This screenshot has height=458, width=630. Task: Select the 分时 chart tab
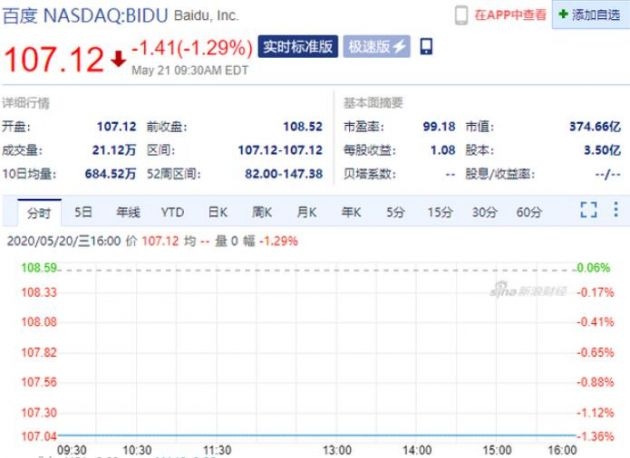pos(39,212)
